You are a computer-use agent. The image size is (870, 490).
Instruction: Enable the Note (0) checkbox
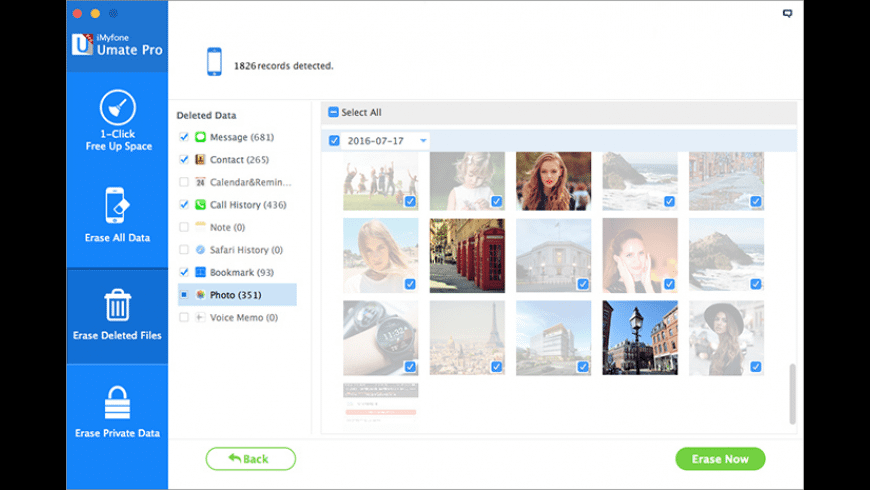pyautogui.click(x=184, y=227)
